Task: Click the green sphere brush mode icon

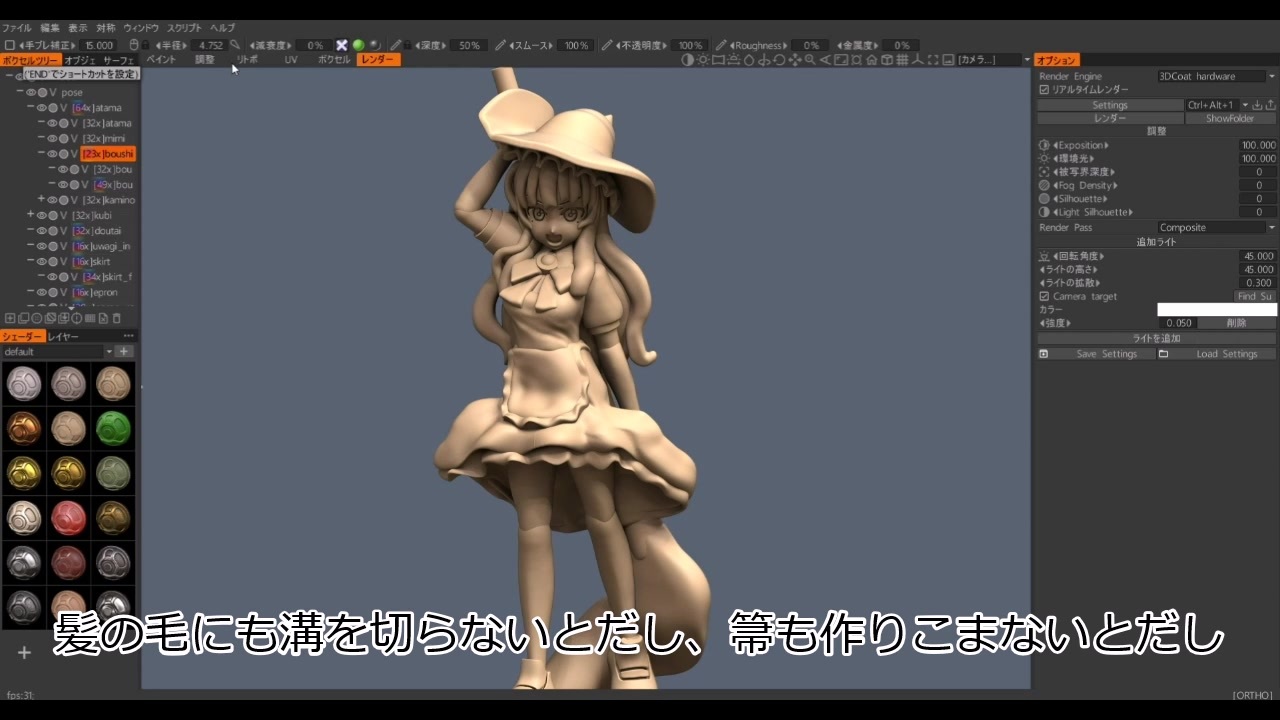Action: 358,45
